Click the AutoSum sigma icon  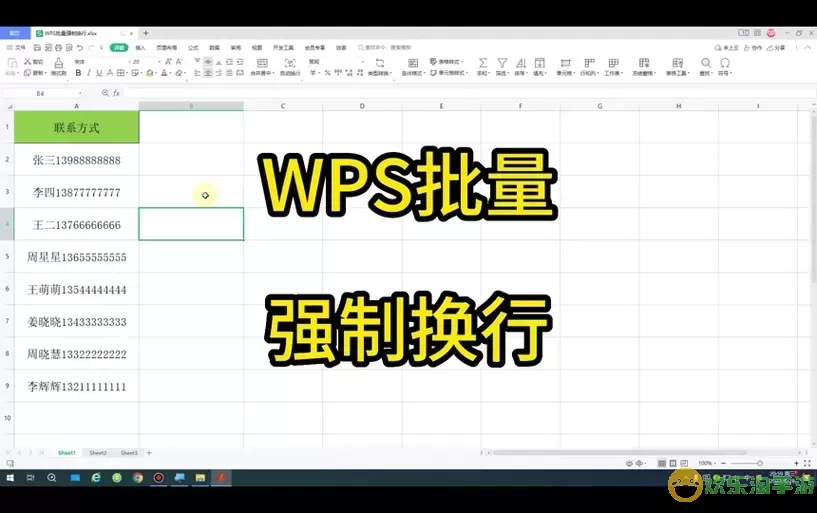pyautogui.click(x=483, y=63)
